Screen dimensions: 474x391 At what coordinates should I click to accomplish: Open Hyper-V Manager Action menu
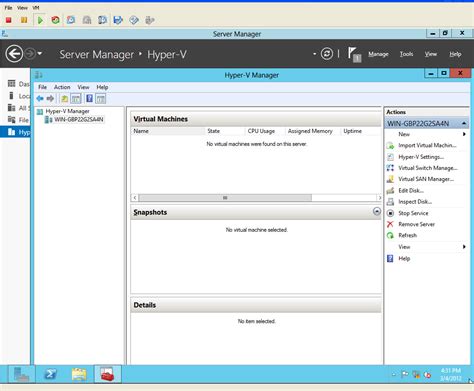click(62, 87)
